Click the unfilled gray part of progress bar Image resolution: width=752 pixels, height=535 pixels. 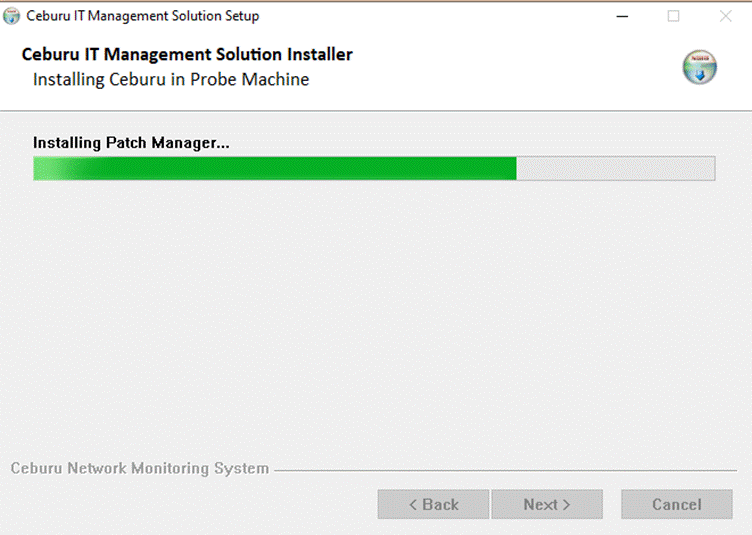[x=616, y=168]
